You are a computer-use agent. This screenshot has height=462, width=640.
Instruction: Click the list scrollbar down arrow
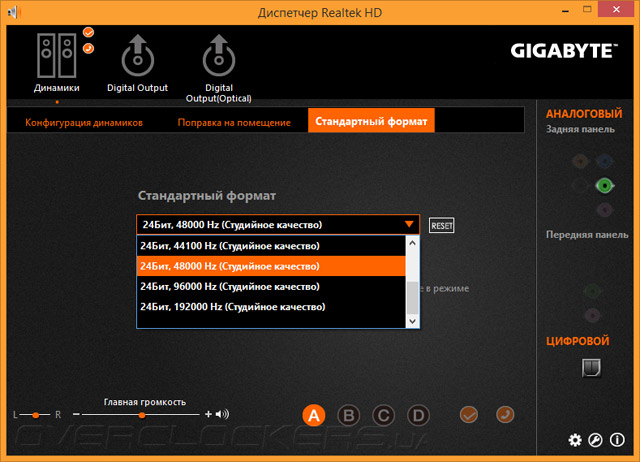[x=413, y=321]
